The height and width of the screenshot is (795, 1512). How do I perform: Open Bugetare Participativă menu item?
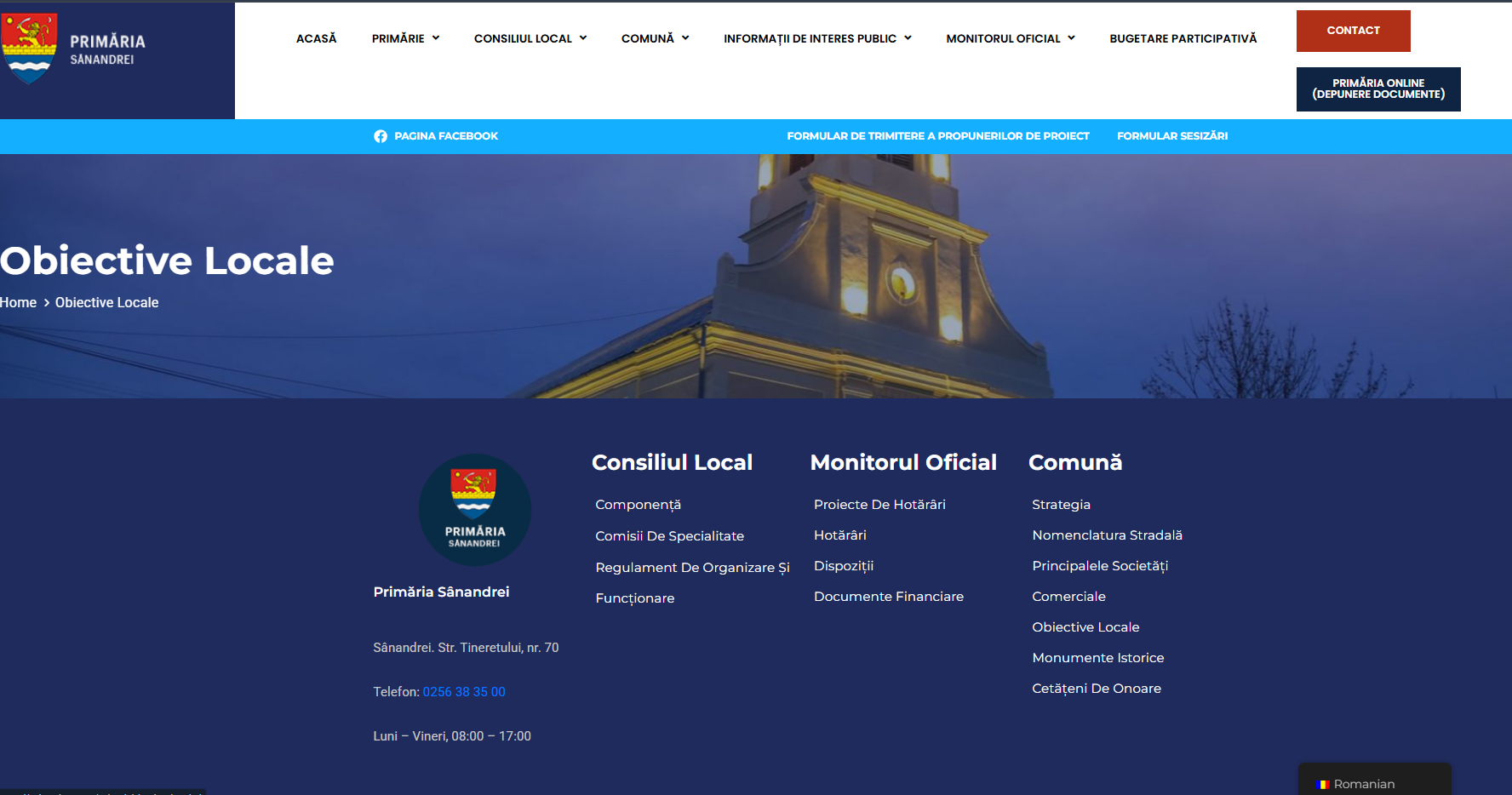(1183, 38)
